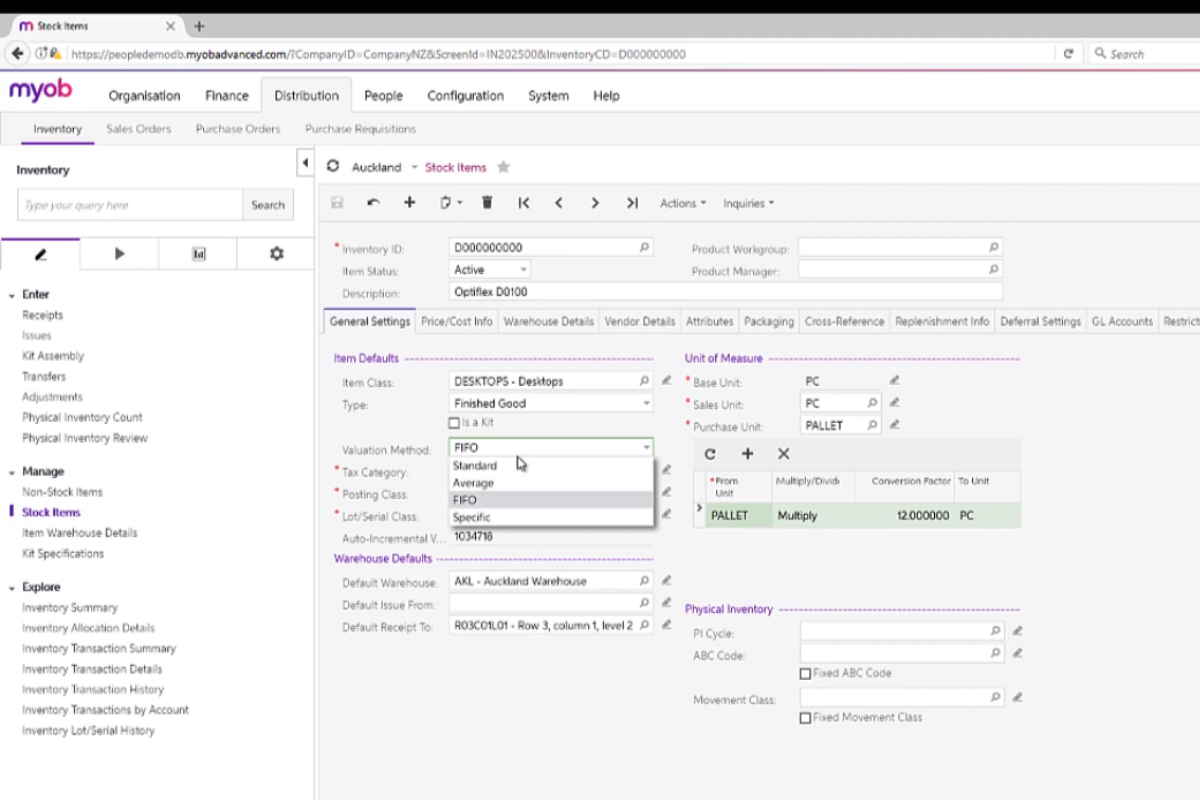This screenshot has width=1200, height=800.
Task: Click the Add new record plus icon
Action: pos(409,203)
